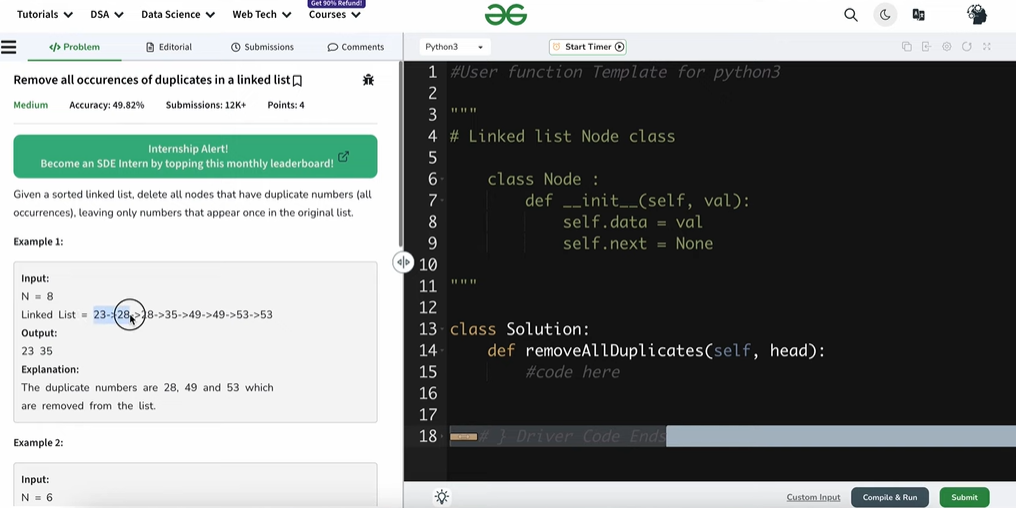Screen dimensions: 1016x508
Task: Open the site search magnifier
Action: click(x=851, y=15)
